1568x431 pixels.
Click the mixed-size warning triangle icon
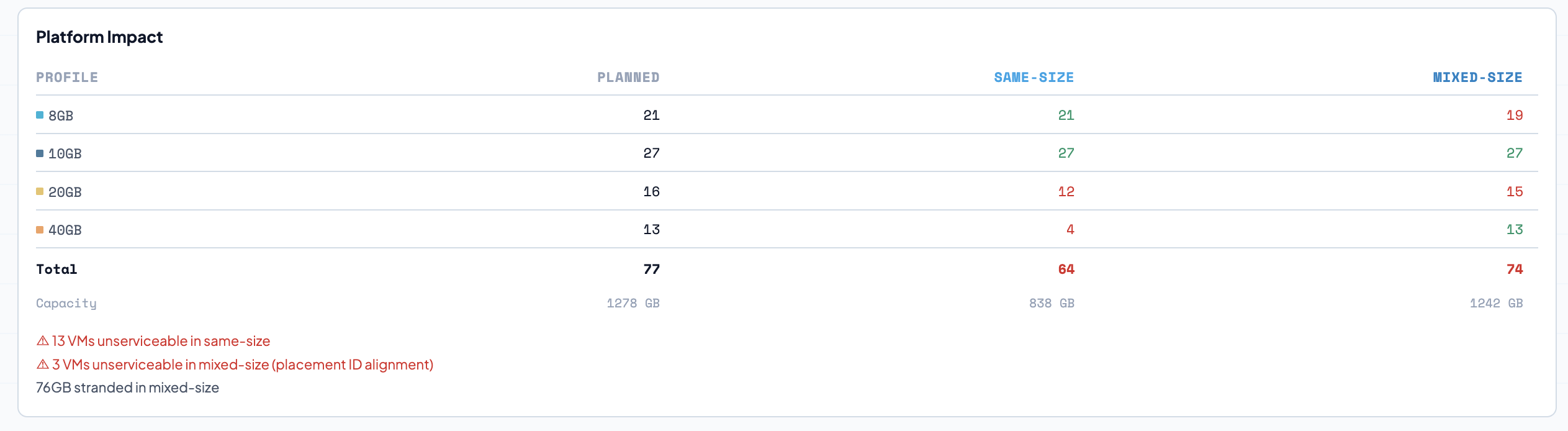43,365
